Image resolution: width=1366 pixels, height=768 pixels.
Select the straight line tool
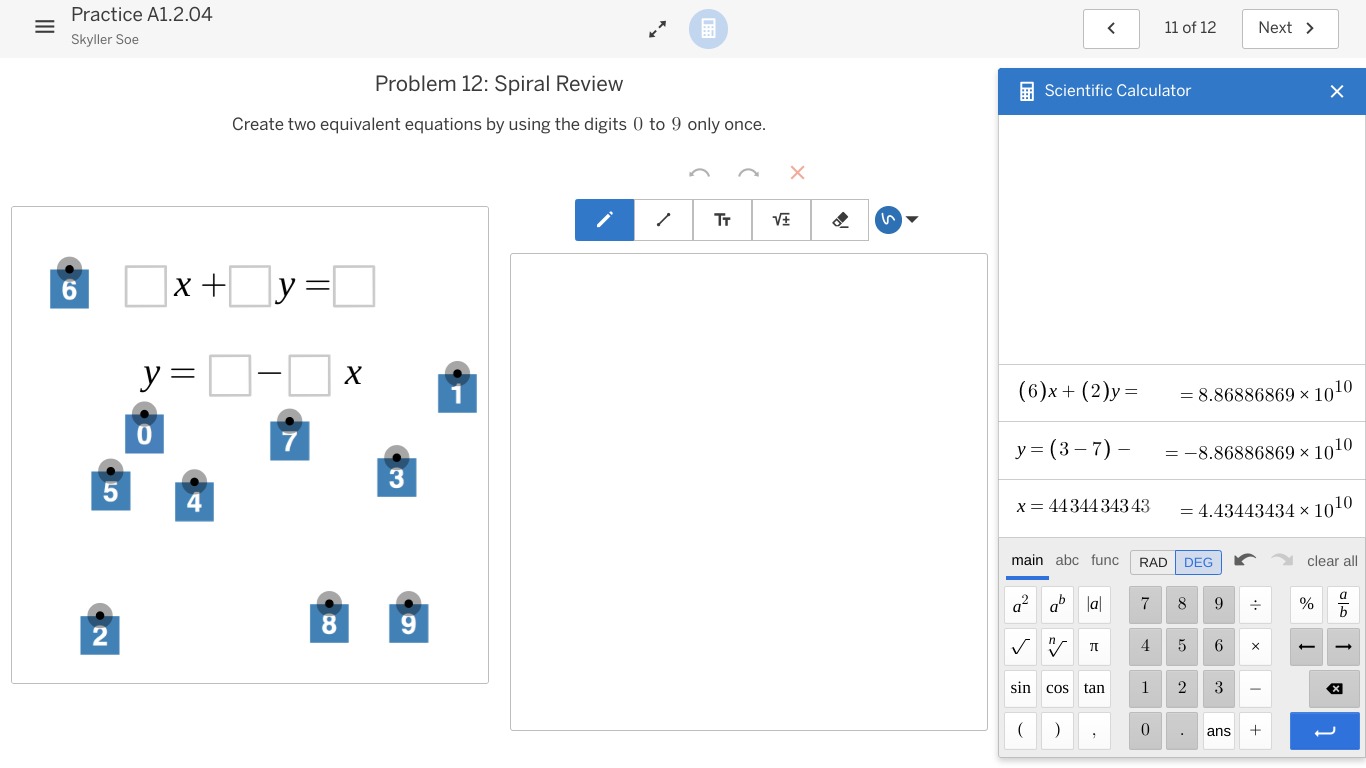(x=663, y=220)
